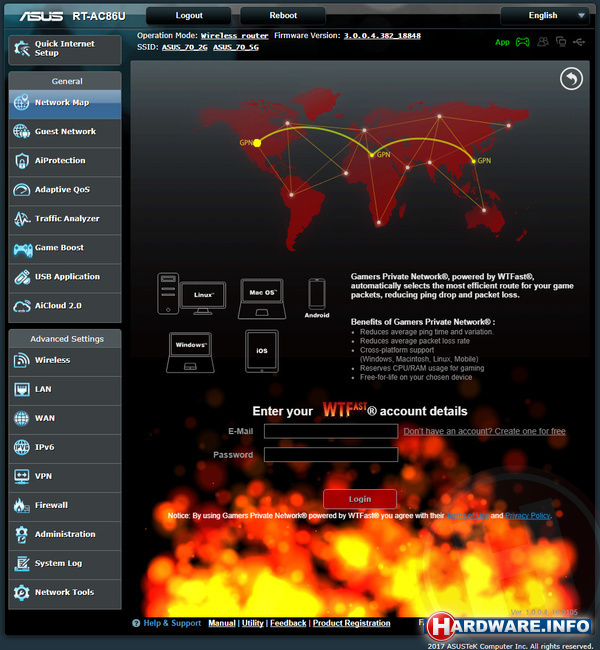600x650 pixels.
Task: Open AiCloud 2.0
Action: (x=65, y=306)
